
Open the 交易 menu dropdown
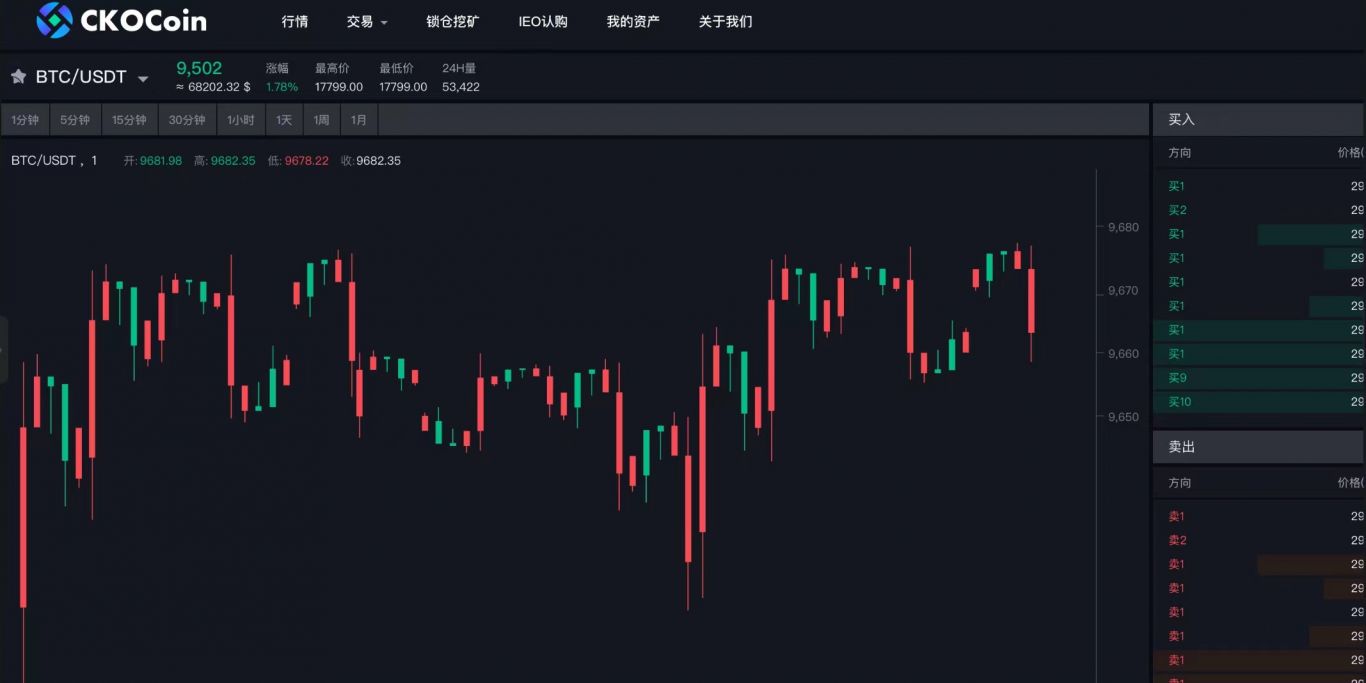tap(367, 21)
